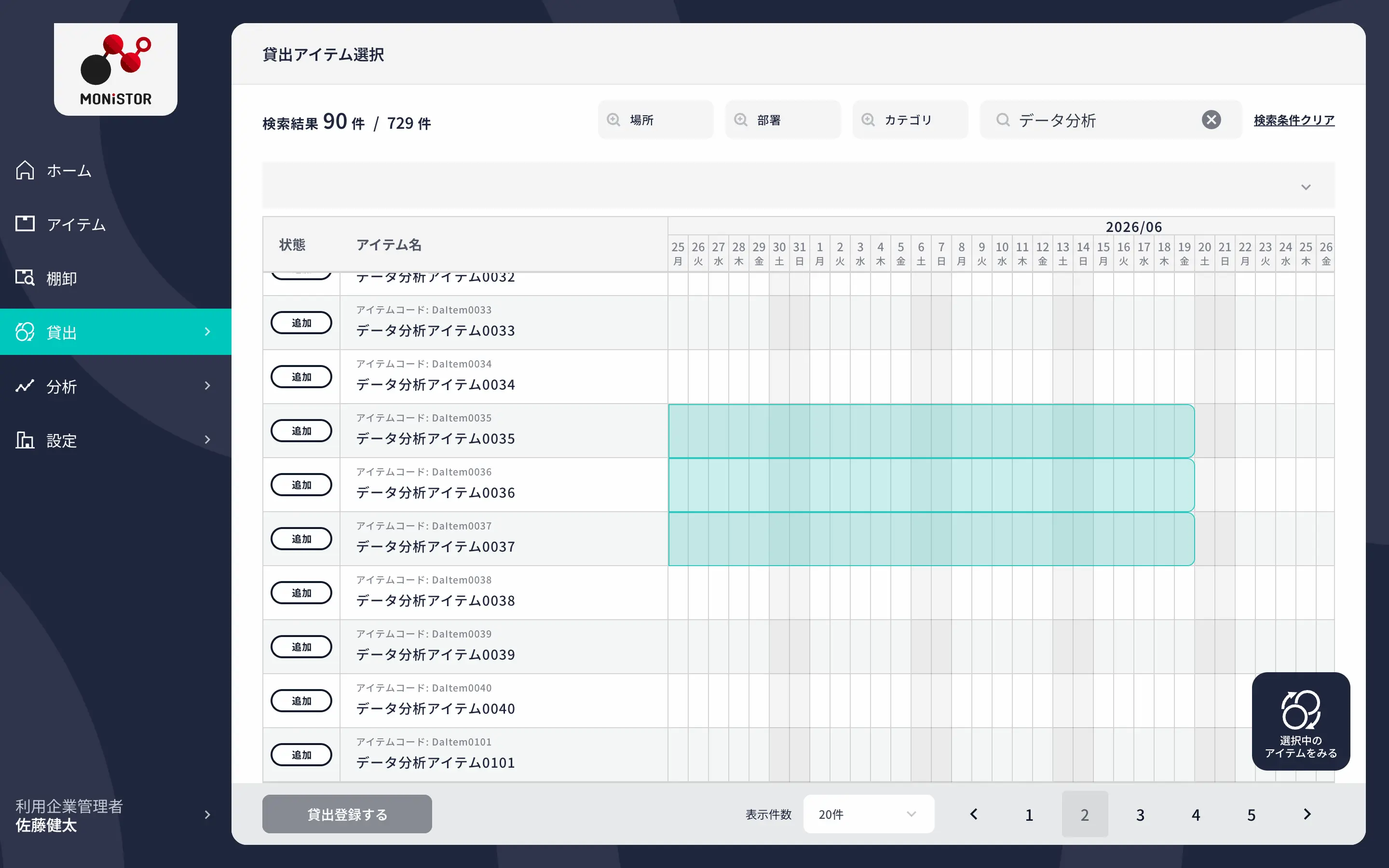This screenshot has height=868, width=1389.
Task: Select the 貸出 menu item
Action: tap(115, 332)
